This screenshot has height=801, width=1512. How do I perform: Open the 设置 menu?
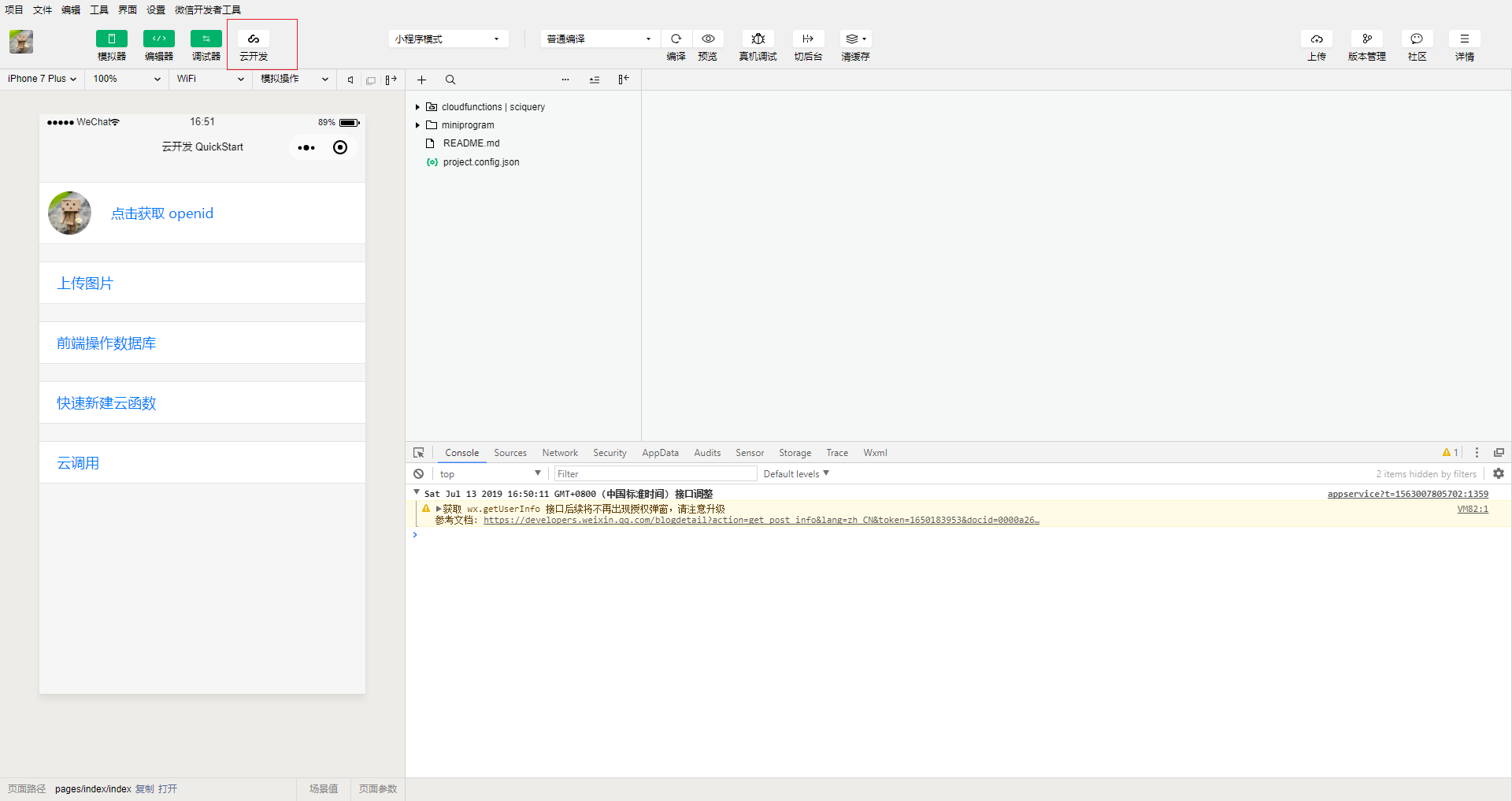coord(156,9)
